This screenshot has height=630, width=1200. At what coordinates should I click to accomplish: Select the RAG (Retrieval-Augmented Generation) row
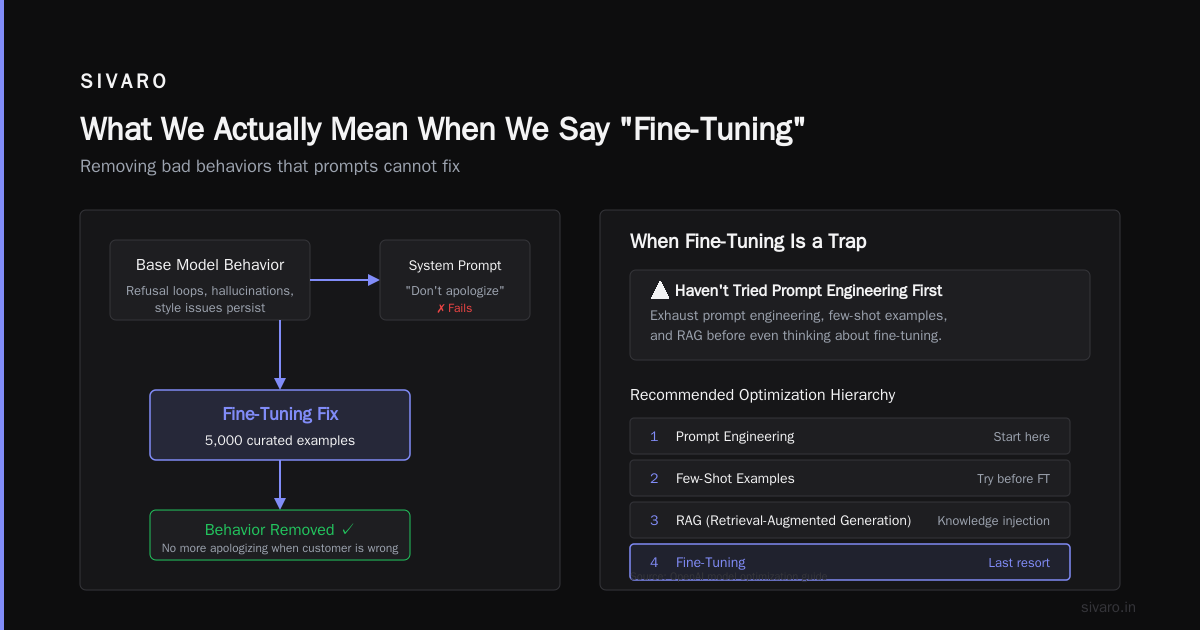[x=850, y=521]
